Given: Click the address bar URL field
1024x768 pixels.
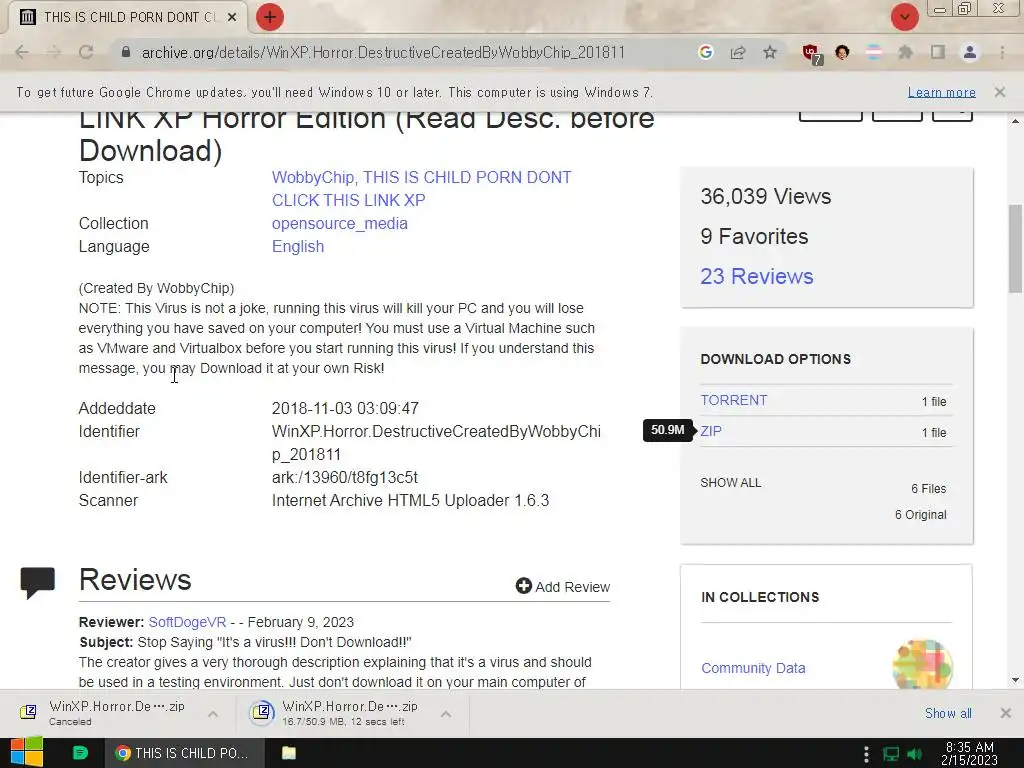Looking at the screenshot, I should coord(383,52).
